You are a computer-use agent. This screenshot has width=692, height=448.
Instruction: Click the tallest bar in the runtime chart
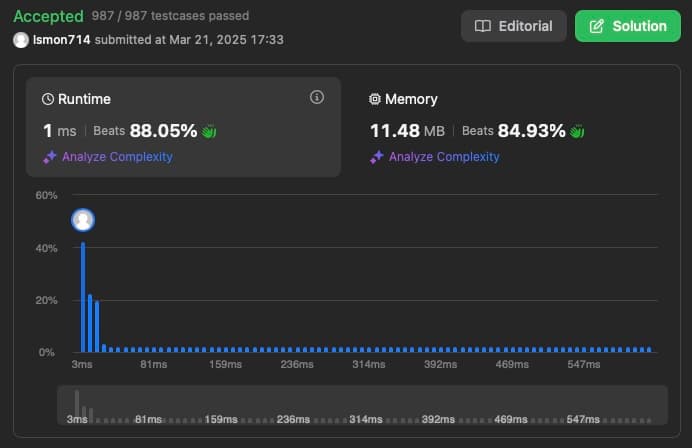point(83,297)
